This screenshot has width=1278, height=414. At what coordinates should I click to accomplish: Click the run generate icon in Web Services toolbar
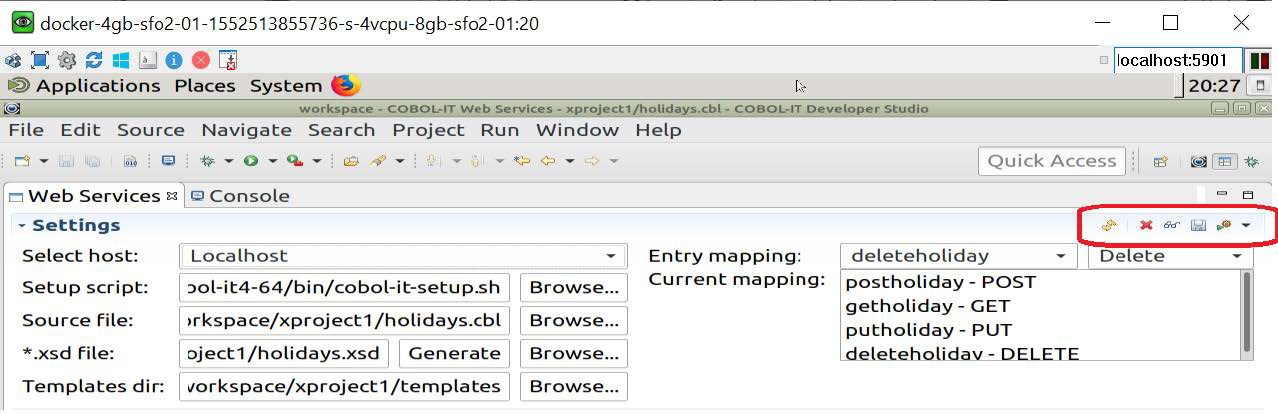[1223, 225]
